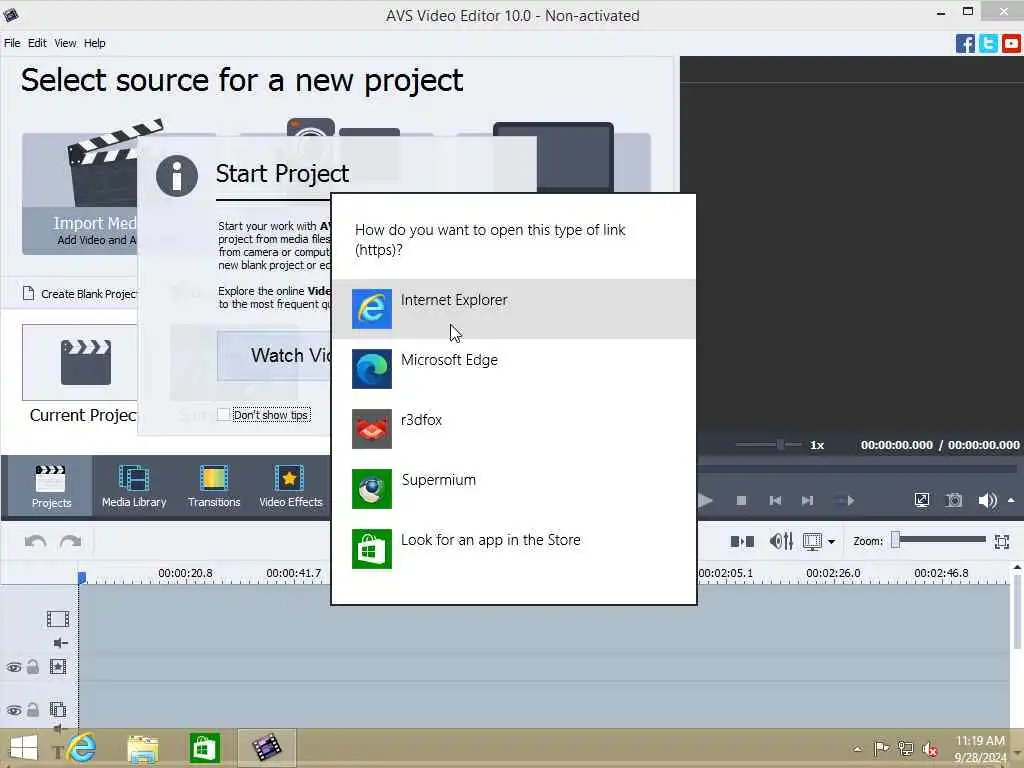
Task: Click the Undo arrow
Action: tap(35, 541)
